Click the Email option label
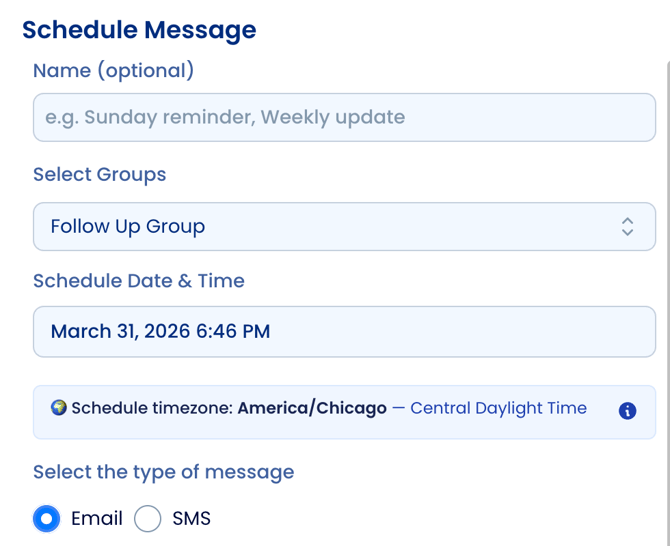 [97, 519]
